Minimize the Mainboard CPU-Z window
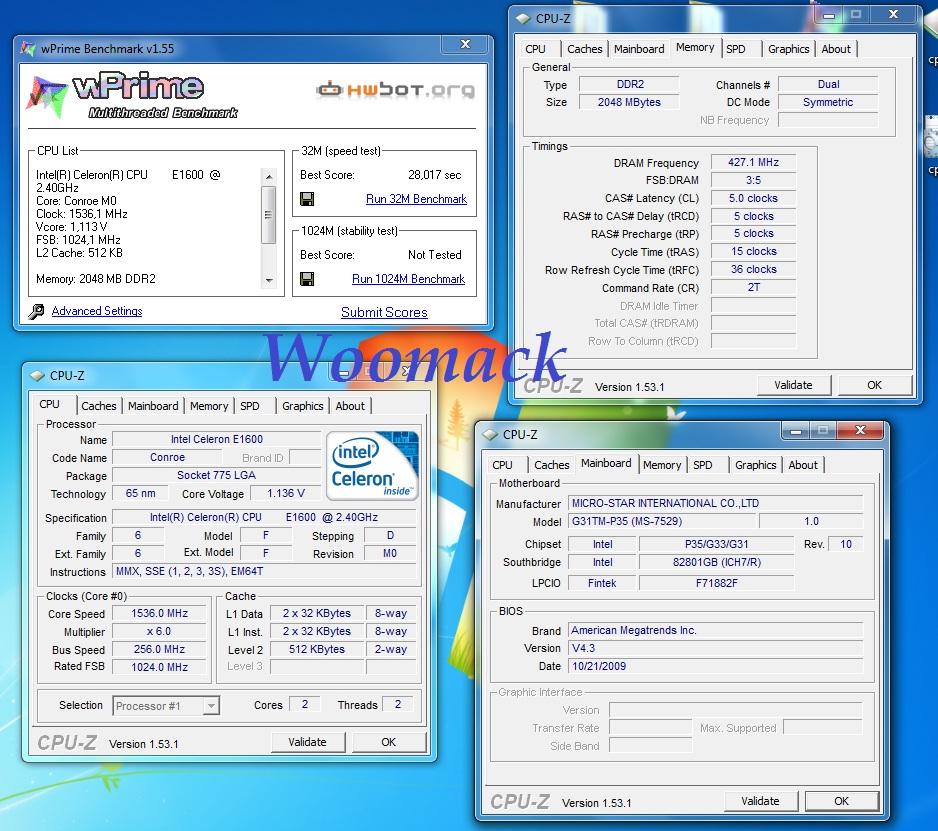 (796, 431)
